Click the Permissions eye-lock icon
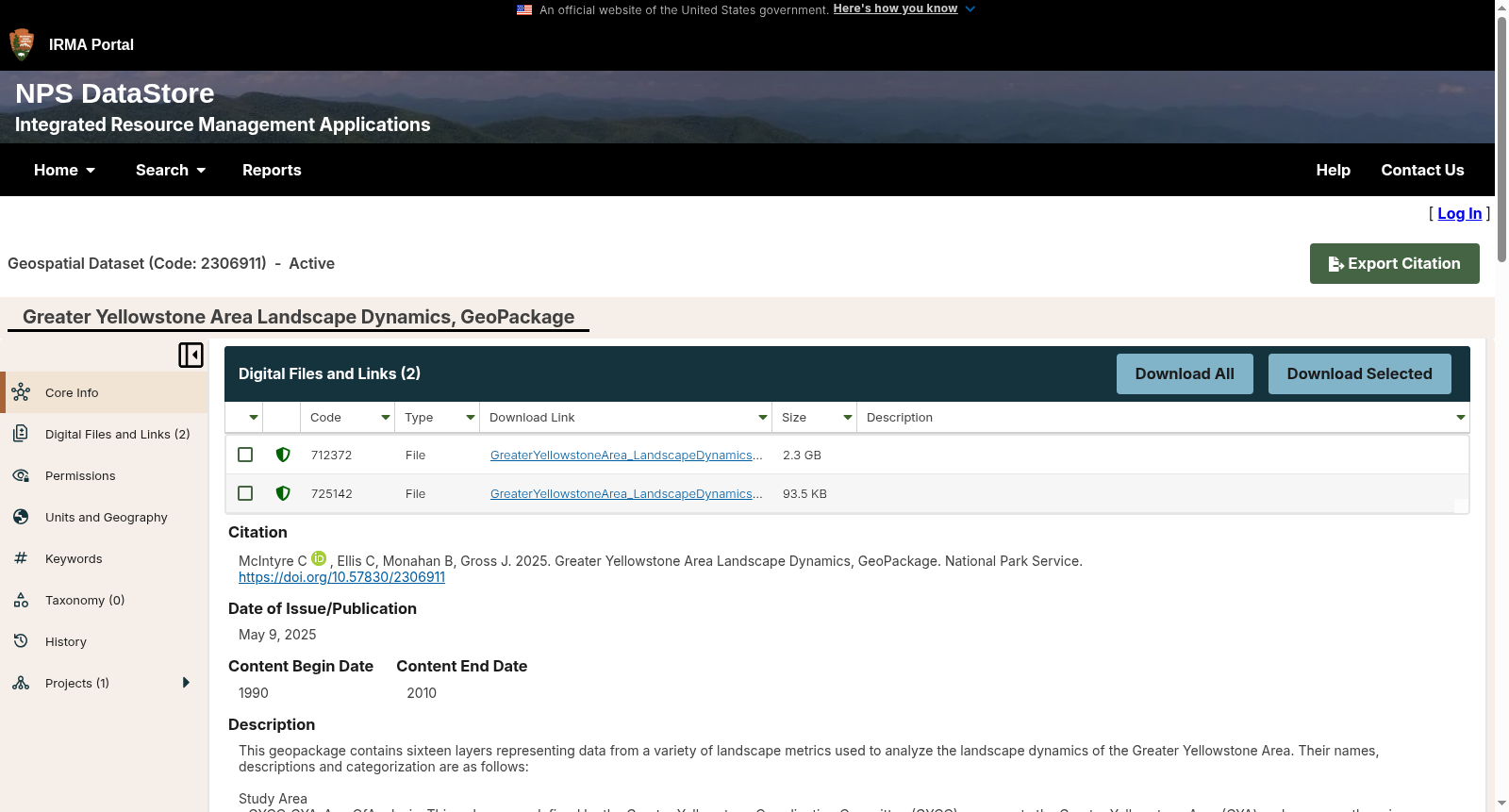 pos(21,475)
